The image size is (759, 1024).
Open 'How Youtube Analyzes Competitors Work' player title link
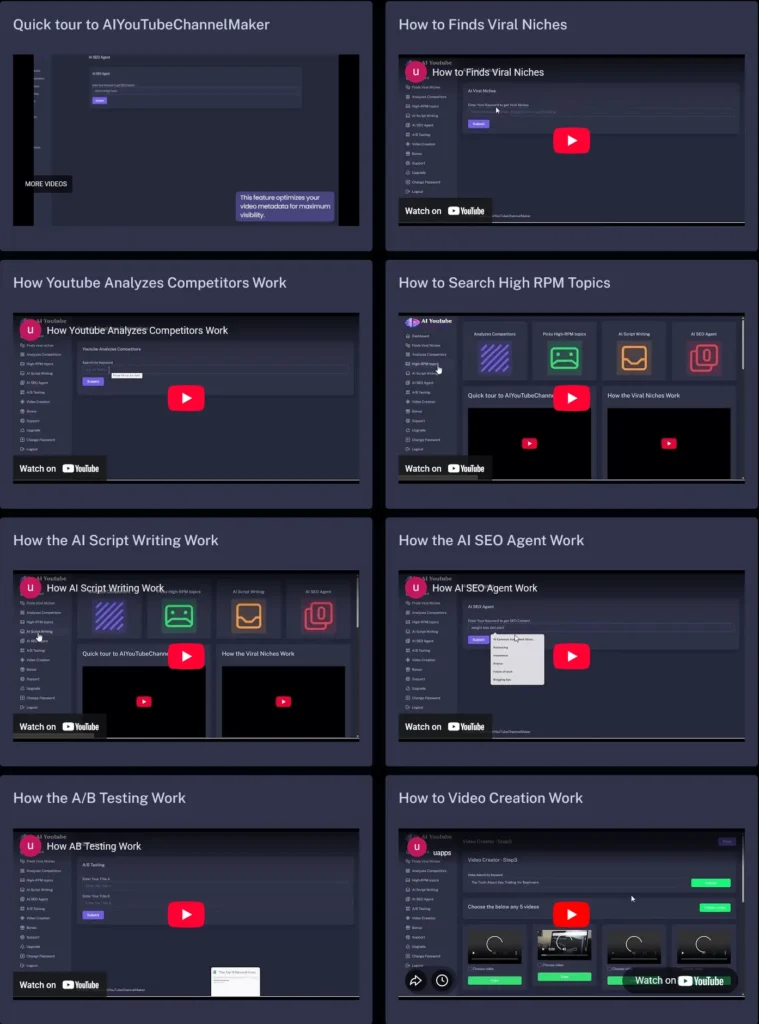click(x=137, y=330)
